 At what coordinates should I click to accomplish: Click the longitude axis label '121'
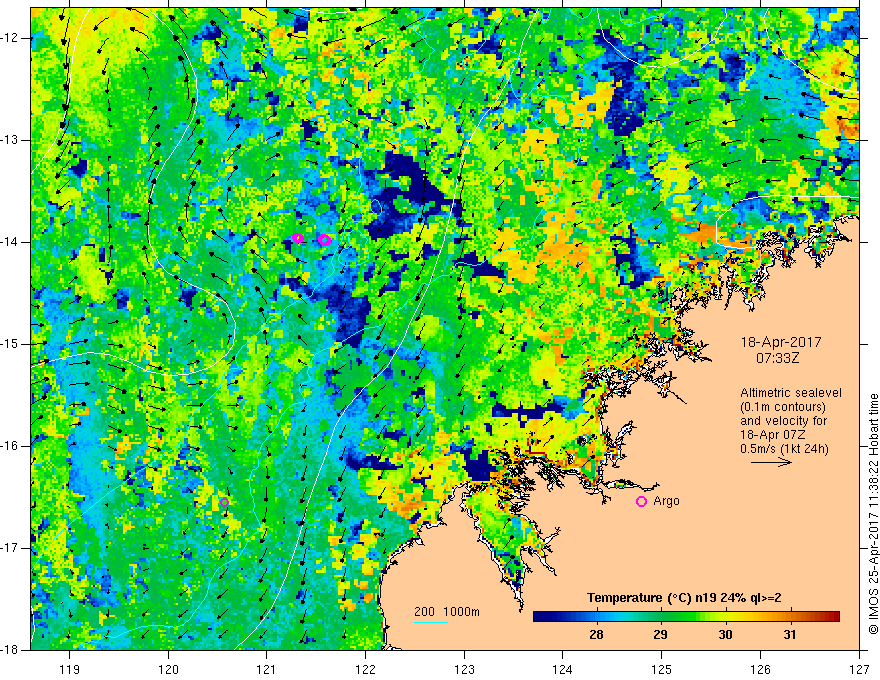(x=267, y=669)
